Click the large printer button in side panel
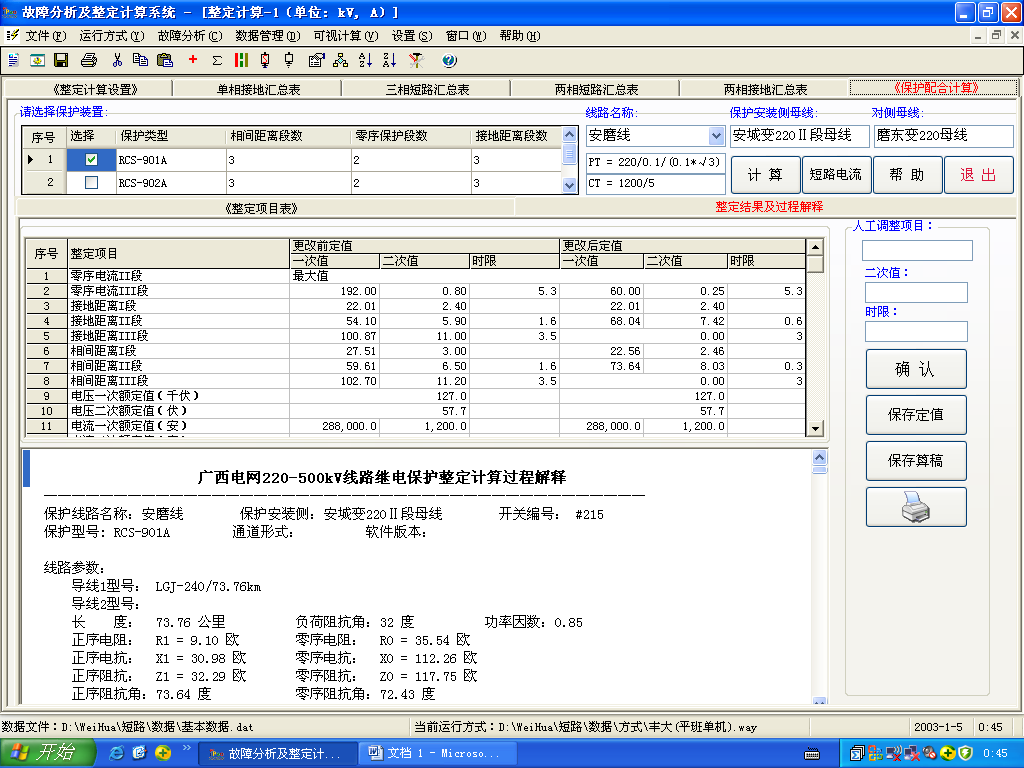 [916, 507]
